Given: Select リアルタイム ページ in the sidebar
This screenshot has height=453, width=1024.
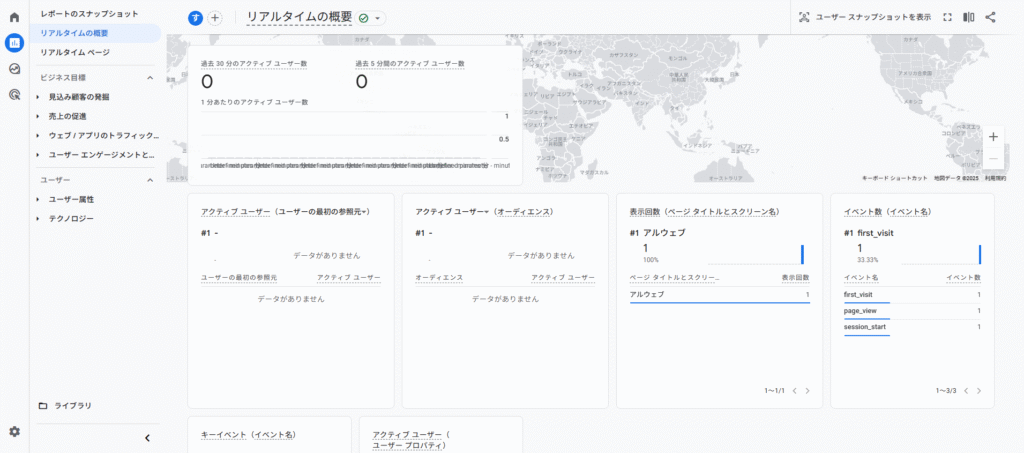Looking at the screenshot, I should (75, 52).
